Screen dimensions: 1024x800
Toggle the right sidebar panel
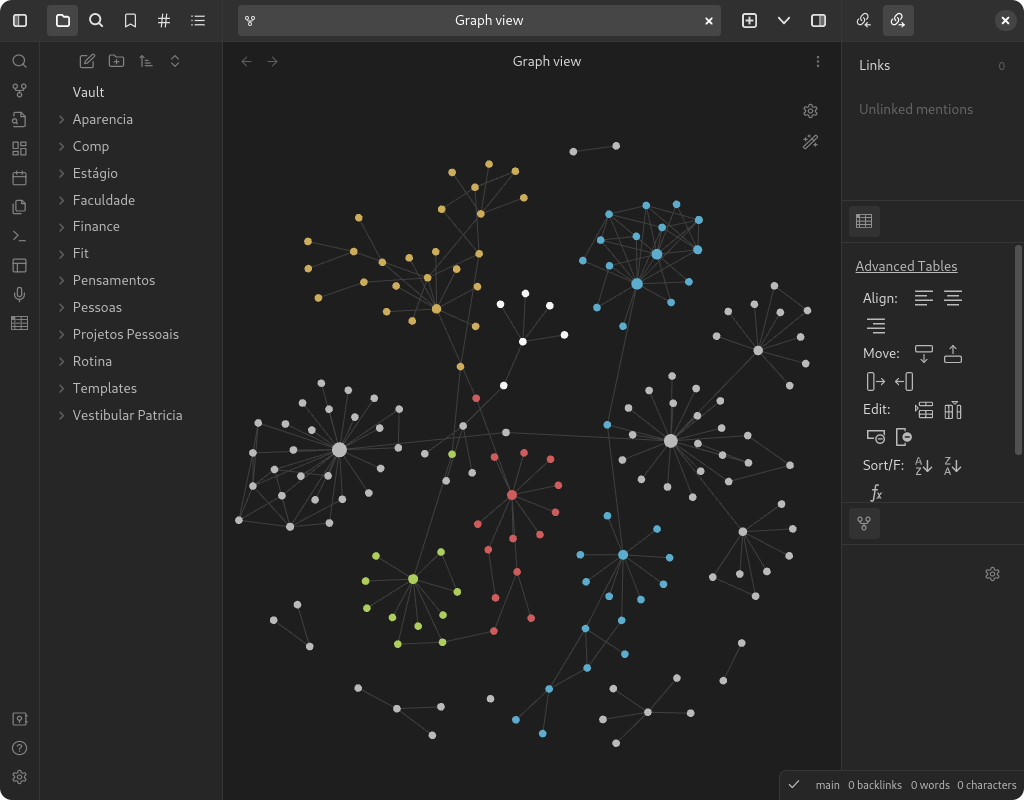click(x=818, y=20)
